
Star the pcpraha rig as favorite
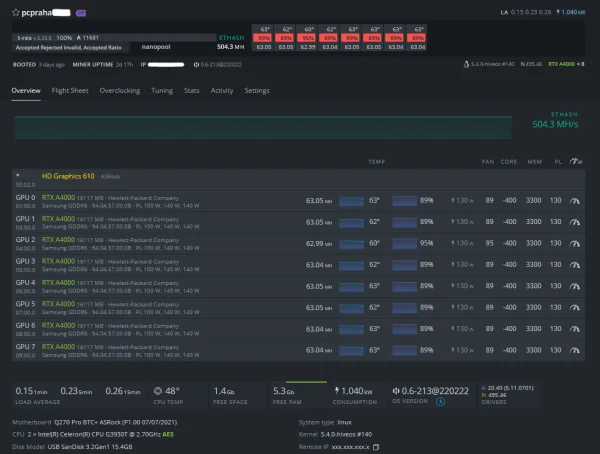click(x=16, y=13)
